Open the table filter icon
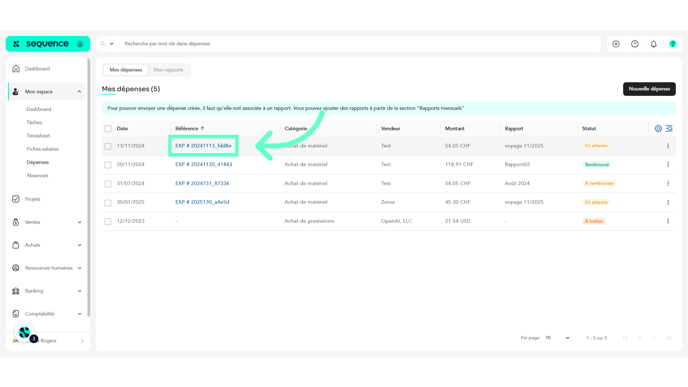Screen dimensions: 688x387 [x=669, y=129]
